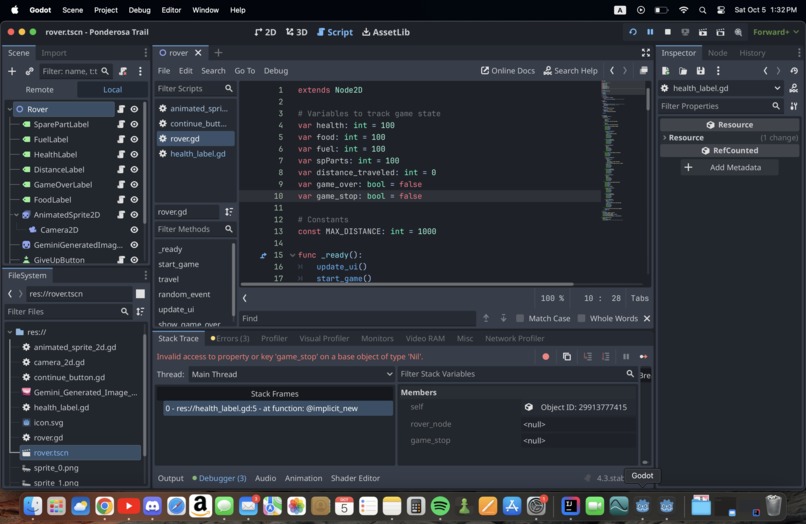Close the Find bar
Viewport: 806px width, 524px height.
coord(647,318)
